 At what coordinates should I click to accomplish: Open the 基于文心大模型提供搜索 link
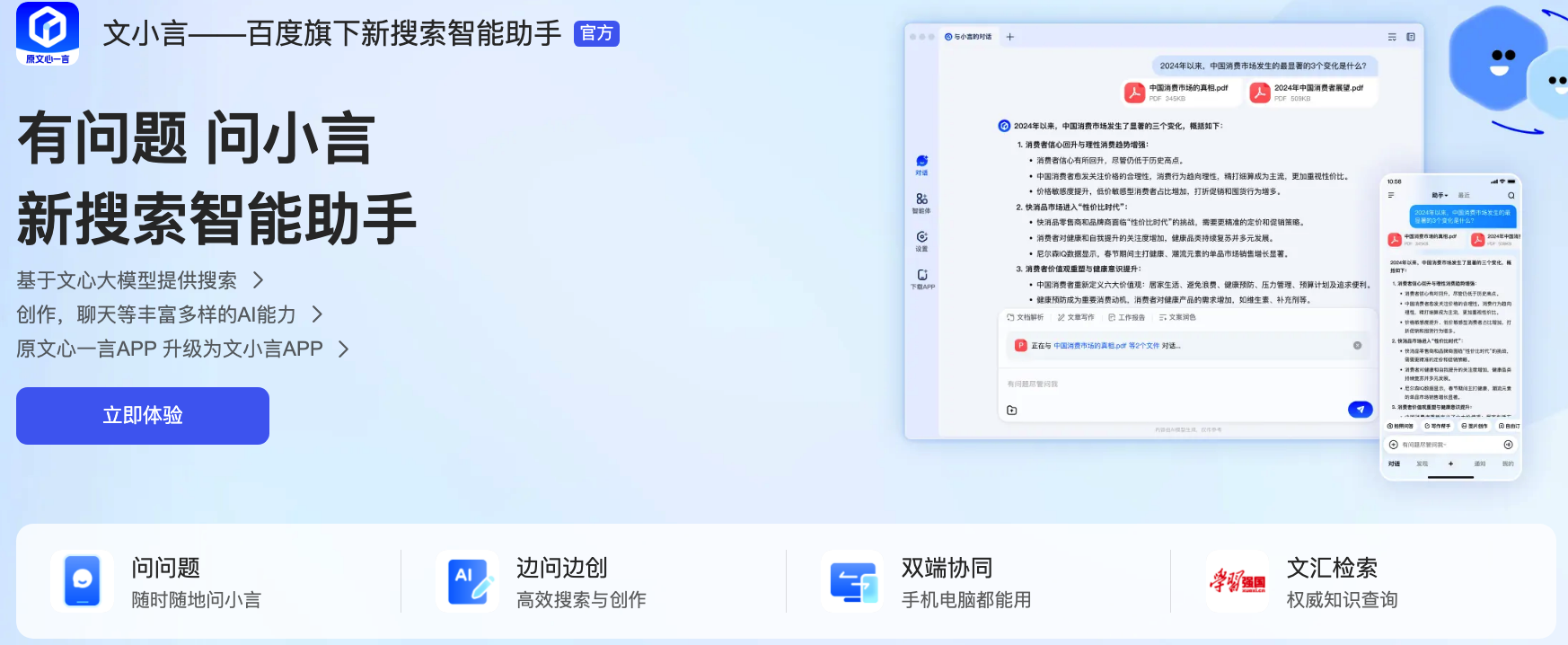(x=127, y=280)
